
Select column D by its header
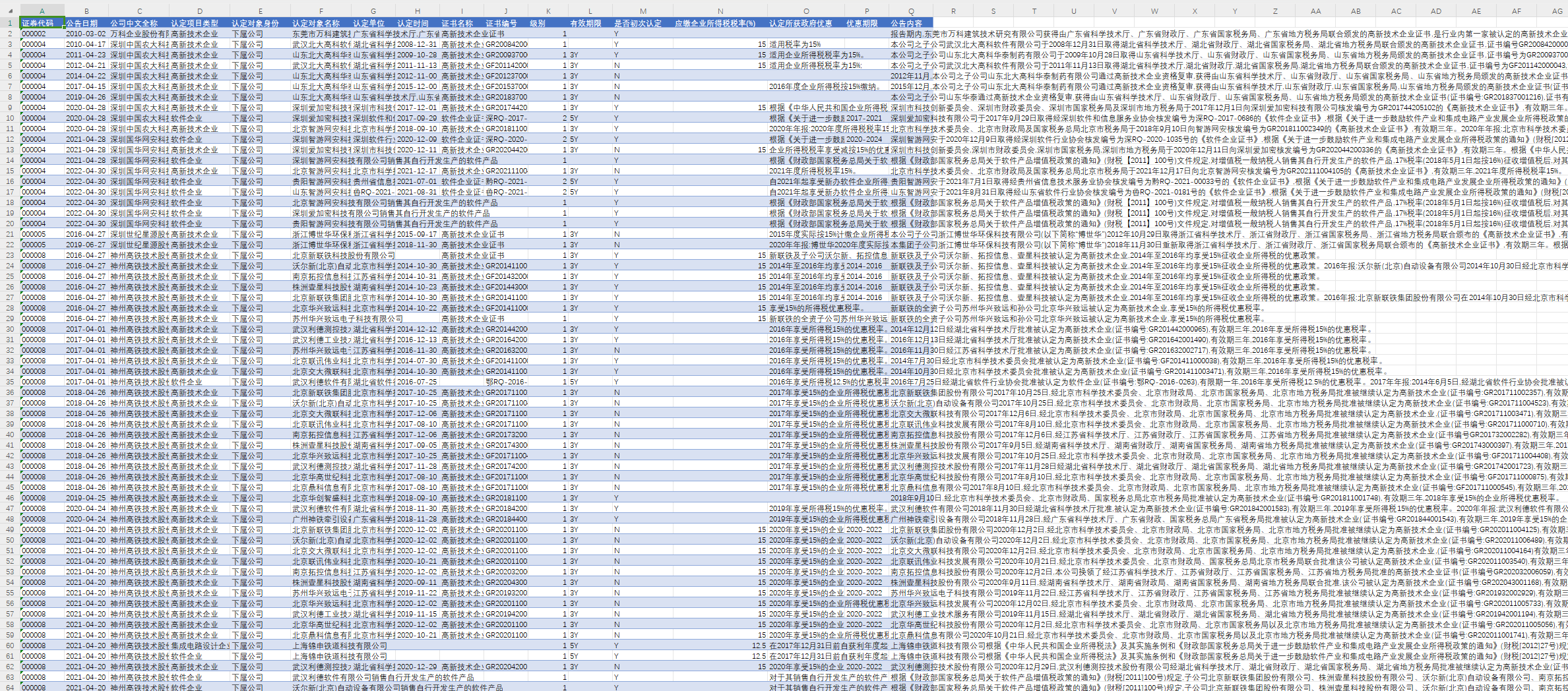click(200, 11)
